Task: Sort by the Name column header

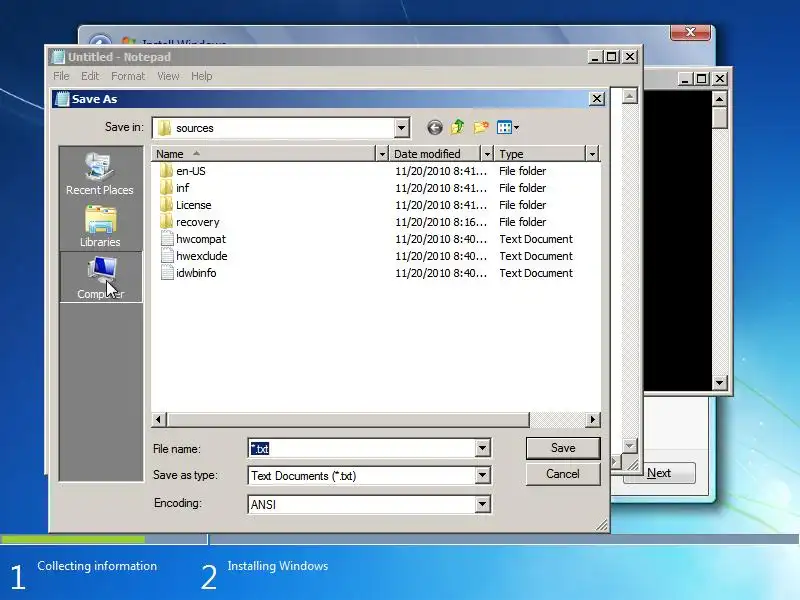Action: [263, 154]
